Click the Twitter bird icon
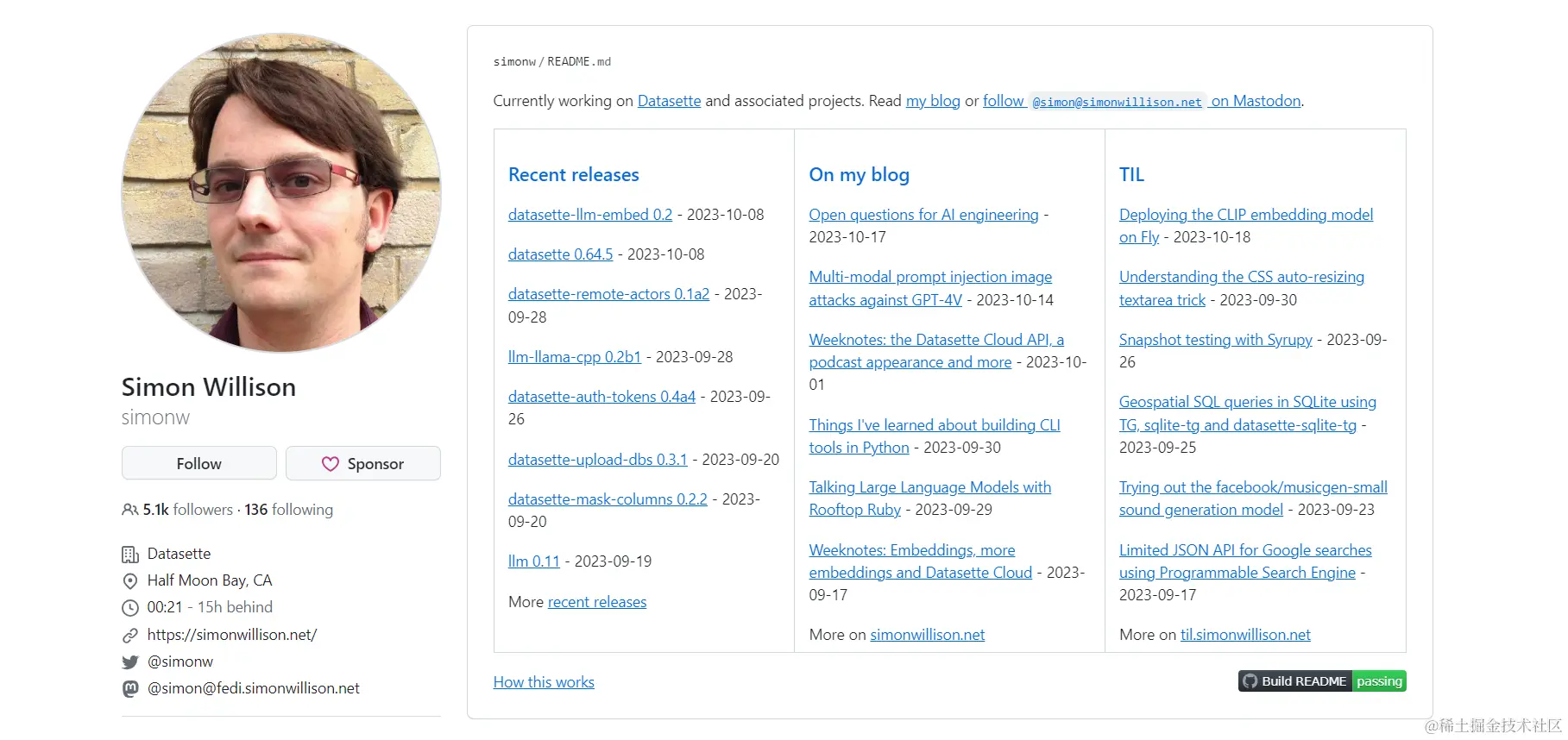Screen dimensions: 1568x740 pos(130,662)
